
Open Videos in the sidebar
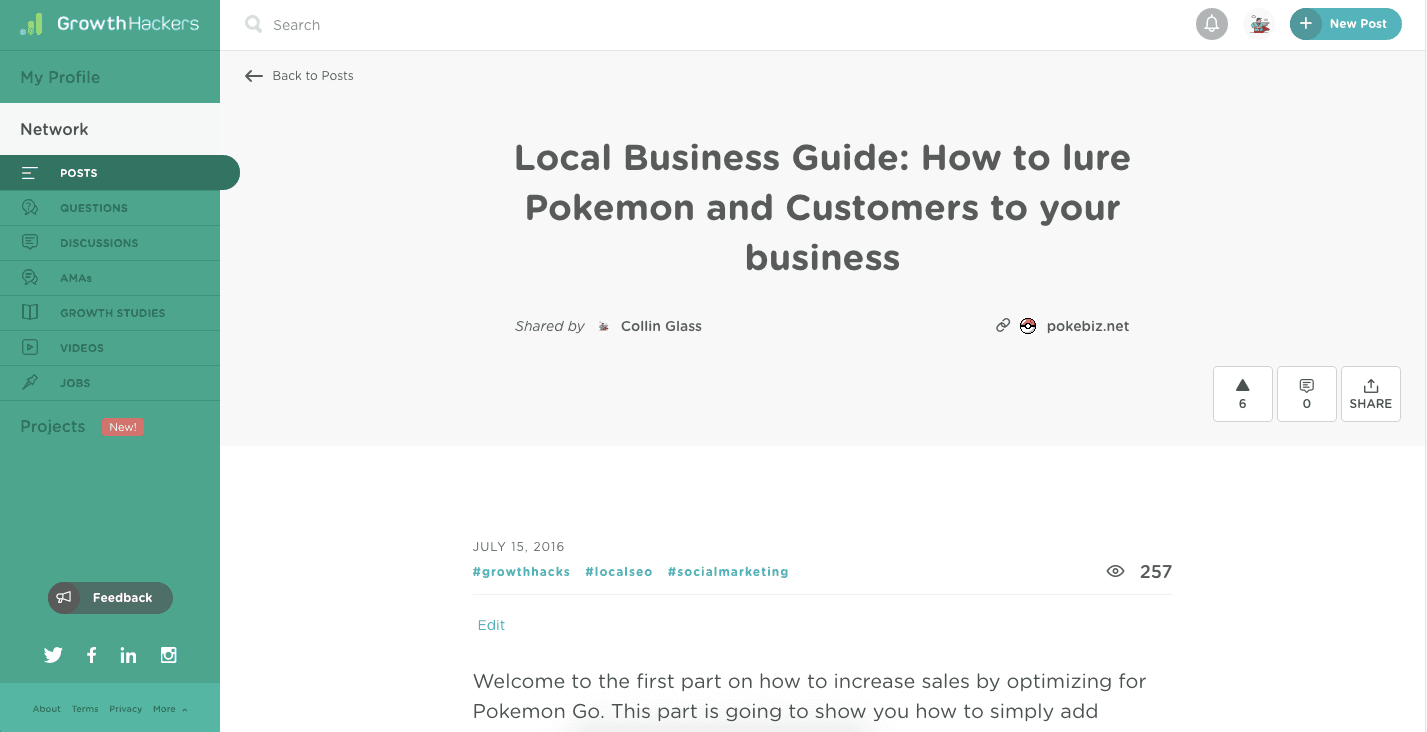coord(110,348)
